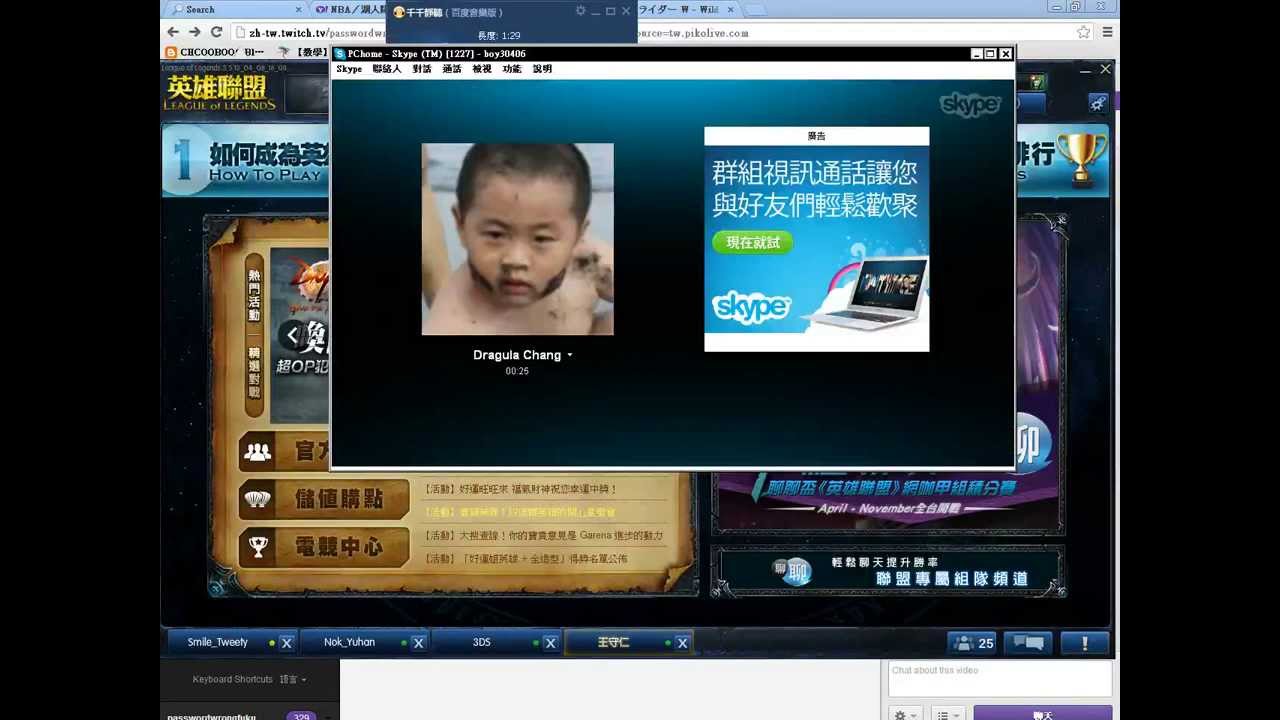Open the 說明 menu in Skype
1280x720 pixels.
tap(542, 69)
